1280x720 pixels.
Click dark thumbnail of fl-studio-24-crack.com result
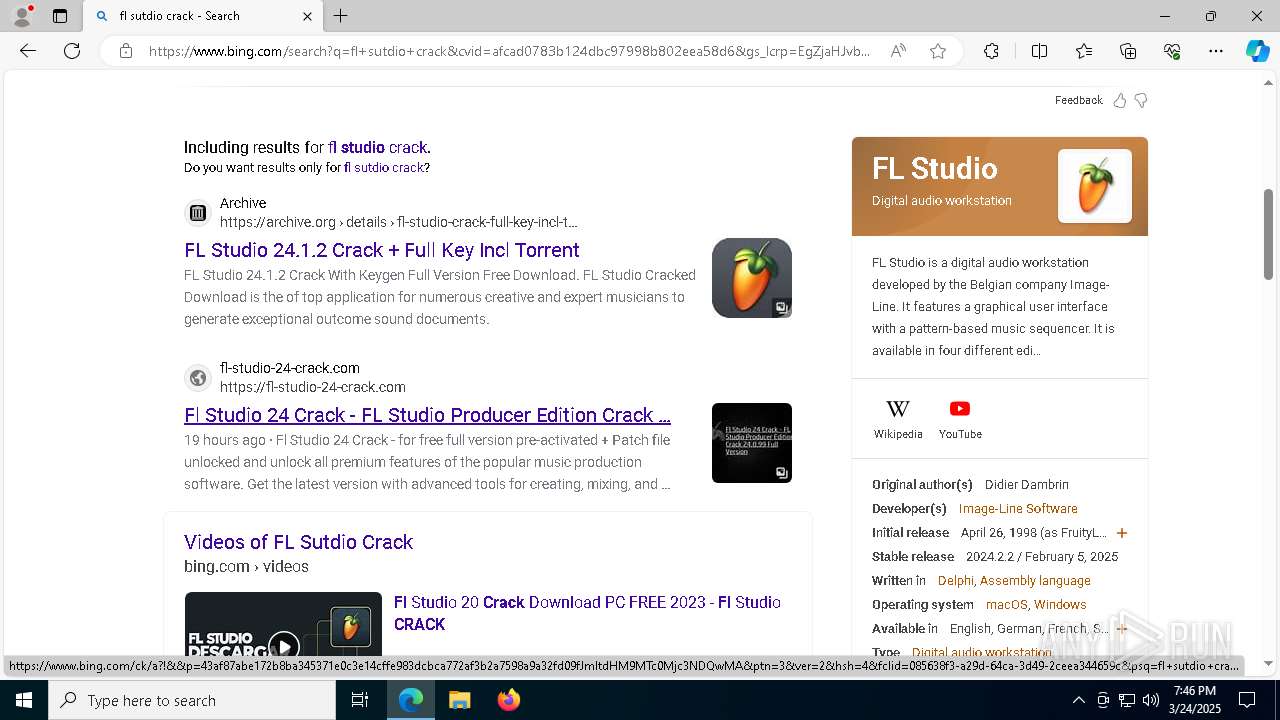click(x=752, y=443)
